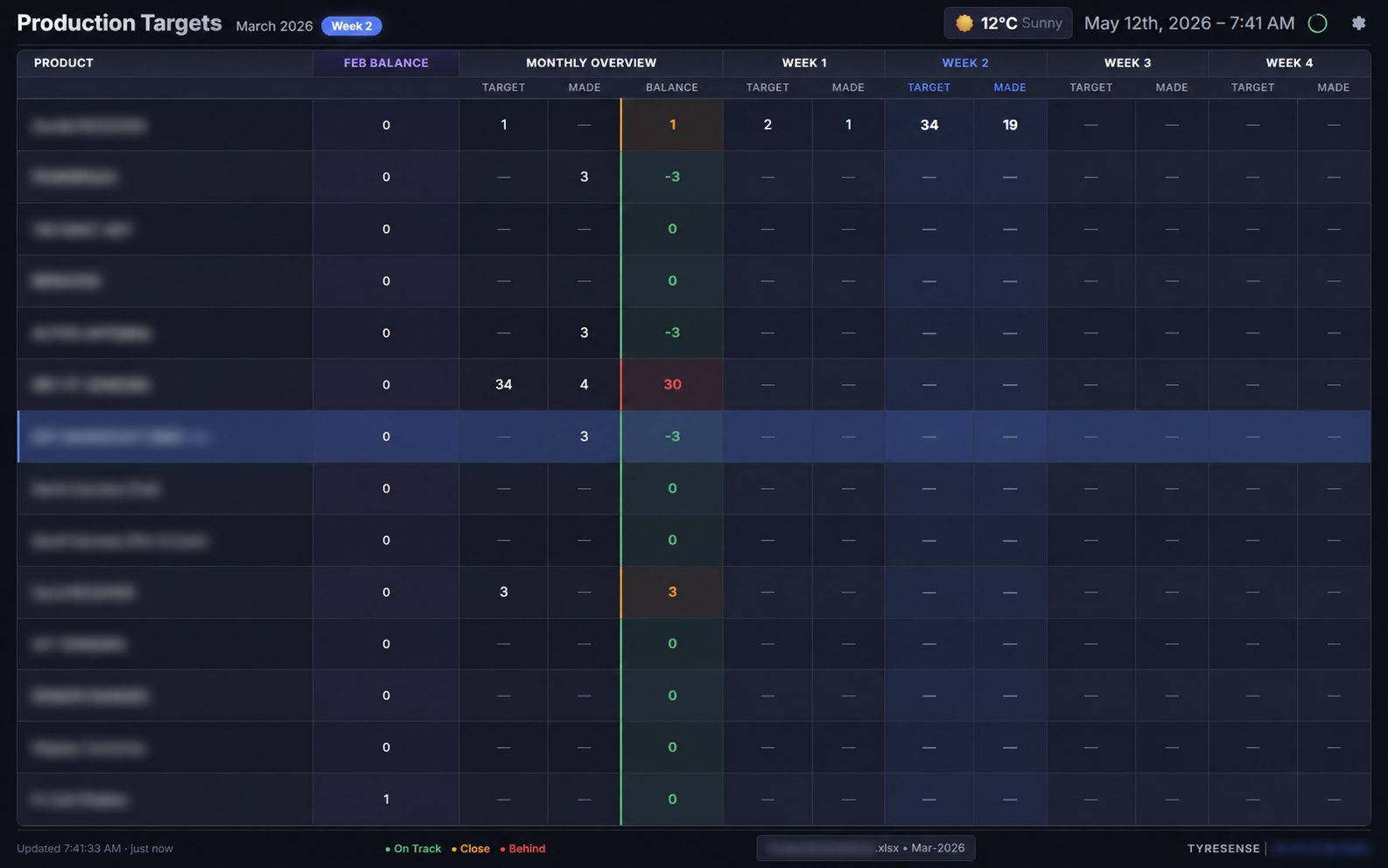Click the 12°C Sunny weather widget
The image size is (1388, 868).
(x=1008, y=24)
